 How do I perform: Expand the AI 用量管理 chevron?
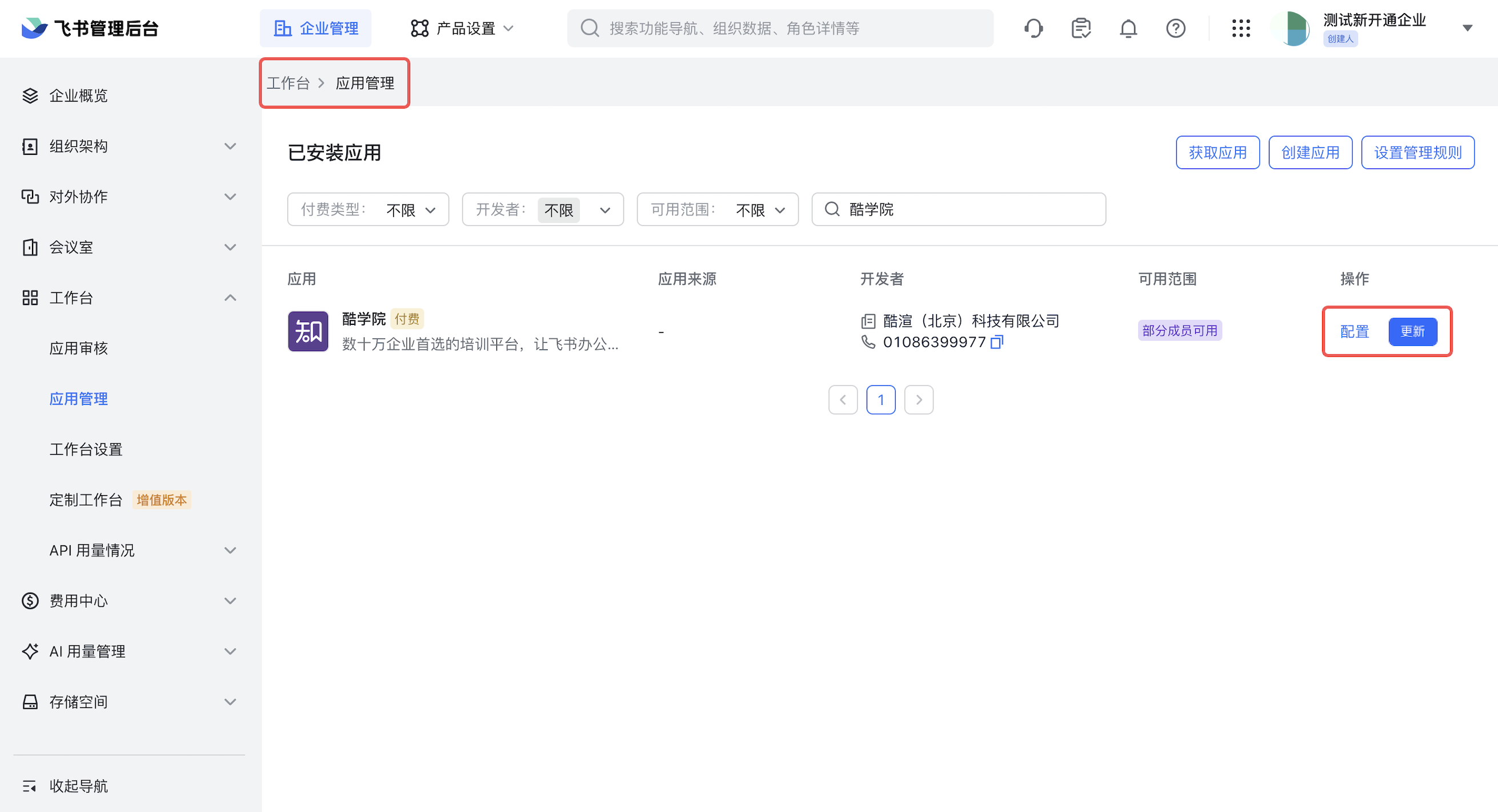(230, 651)
